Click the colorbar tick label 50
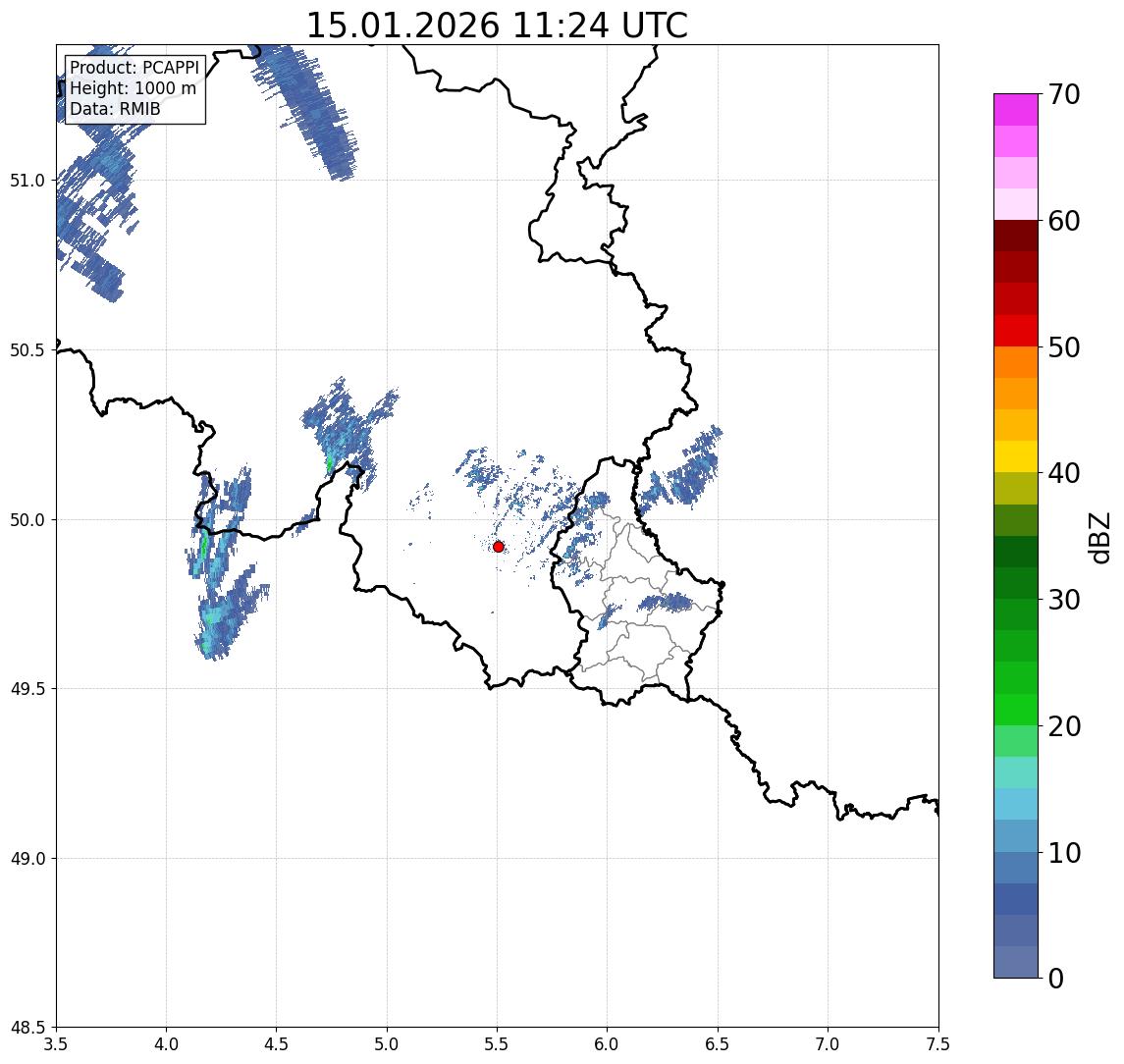The width and height of the screenshot is (1124, 1064). (x=1064, y=347)
